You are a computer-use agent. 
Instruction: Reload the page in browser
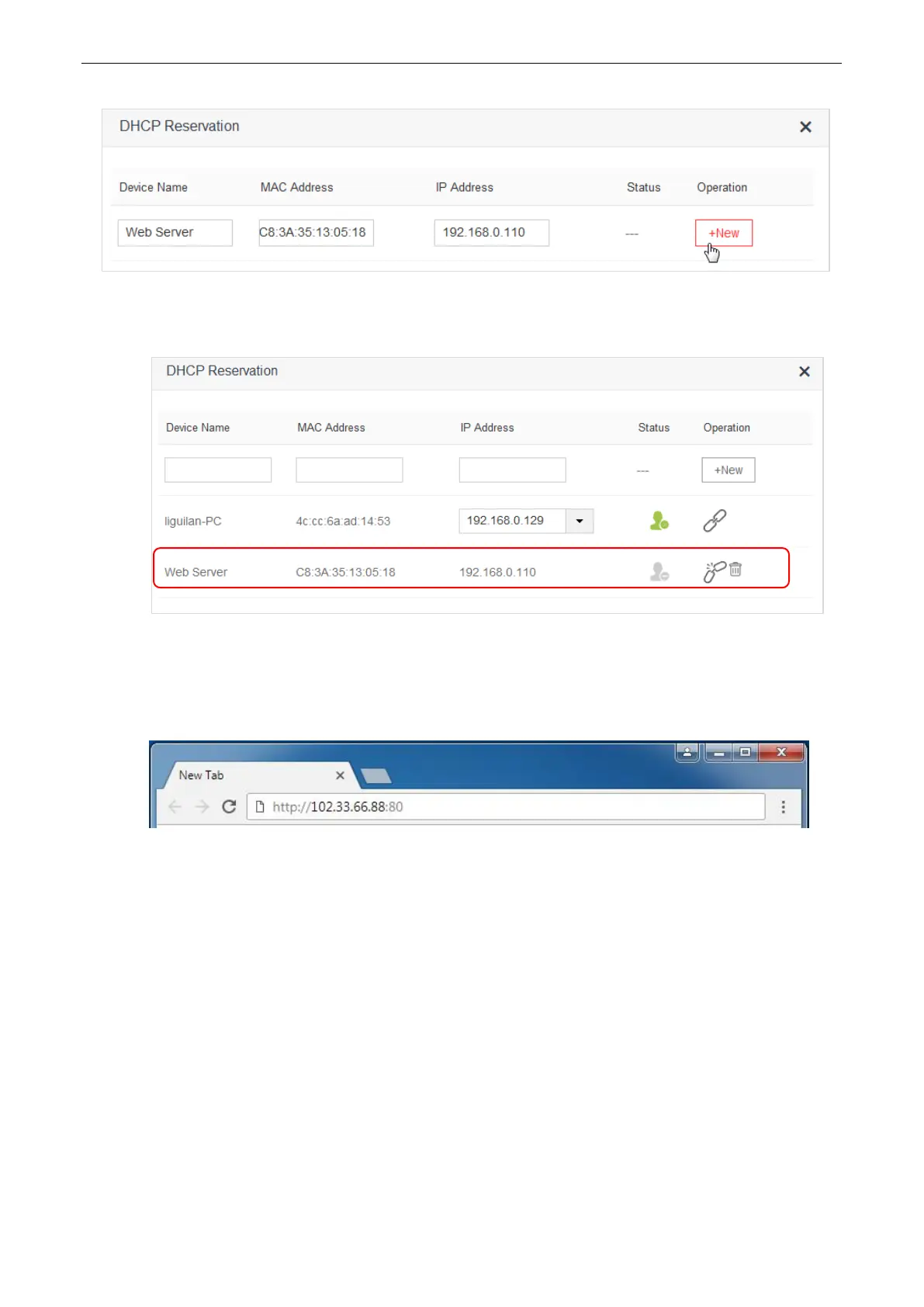[x=229, y=807]
